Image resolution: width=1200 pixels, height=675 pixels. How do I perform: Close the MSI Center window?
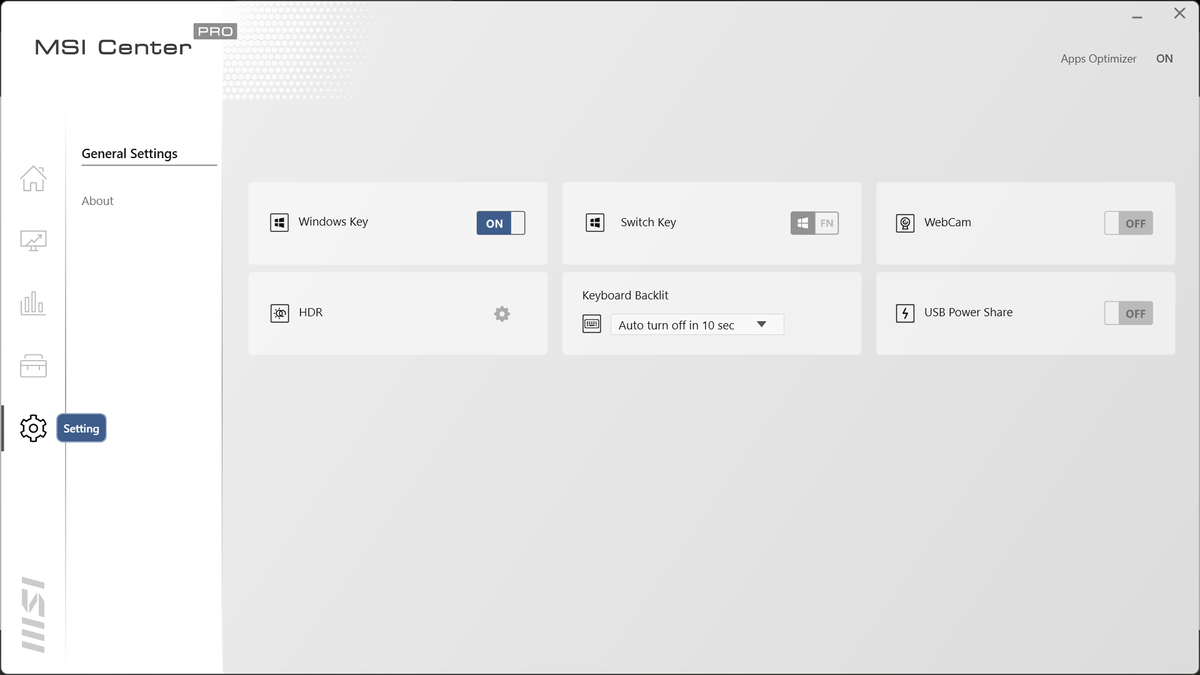tap(1179, 14)
